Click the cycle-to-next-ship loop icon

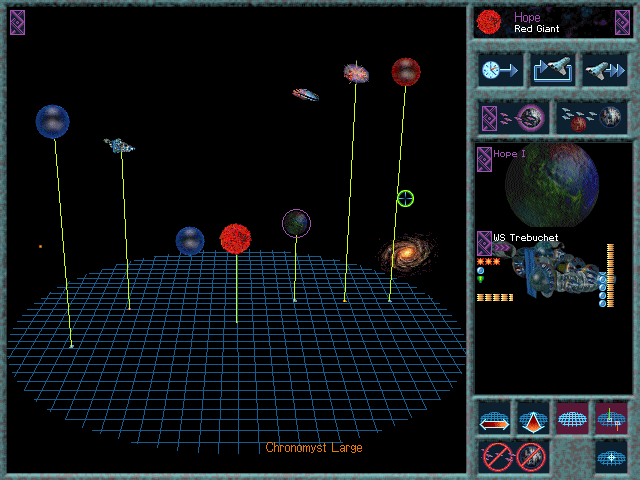click(553, 70)
